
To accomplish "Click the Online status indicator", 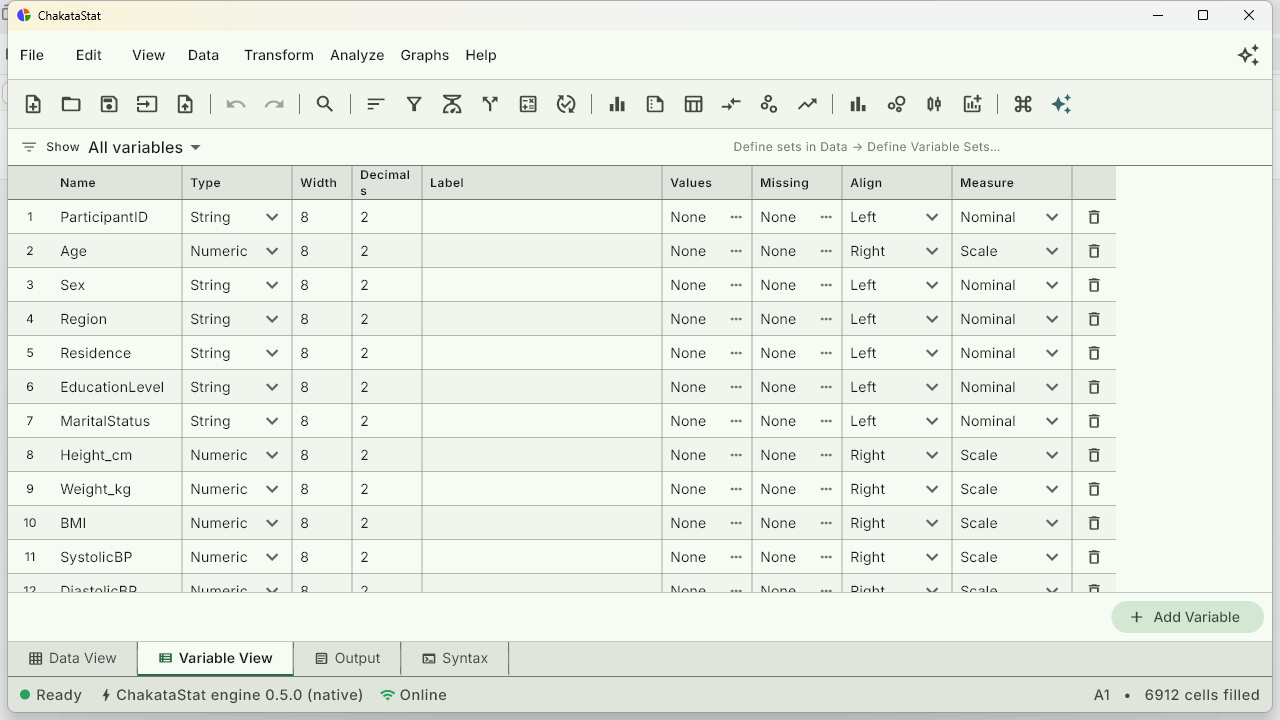I will (x=413, y=695).
